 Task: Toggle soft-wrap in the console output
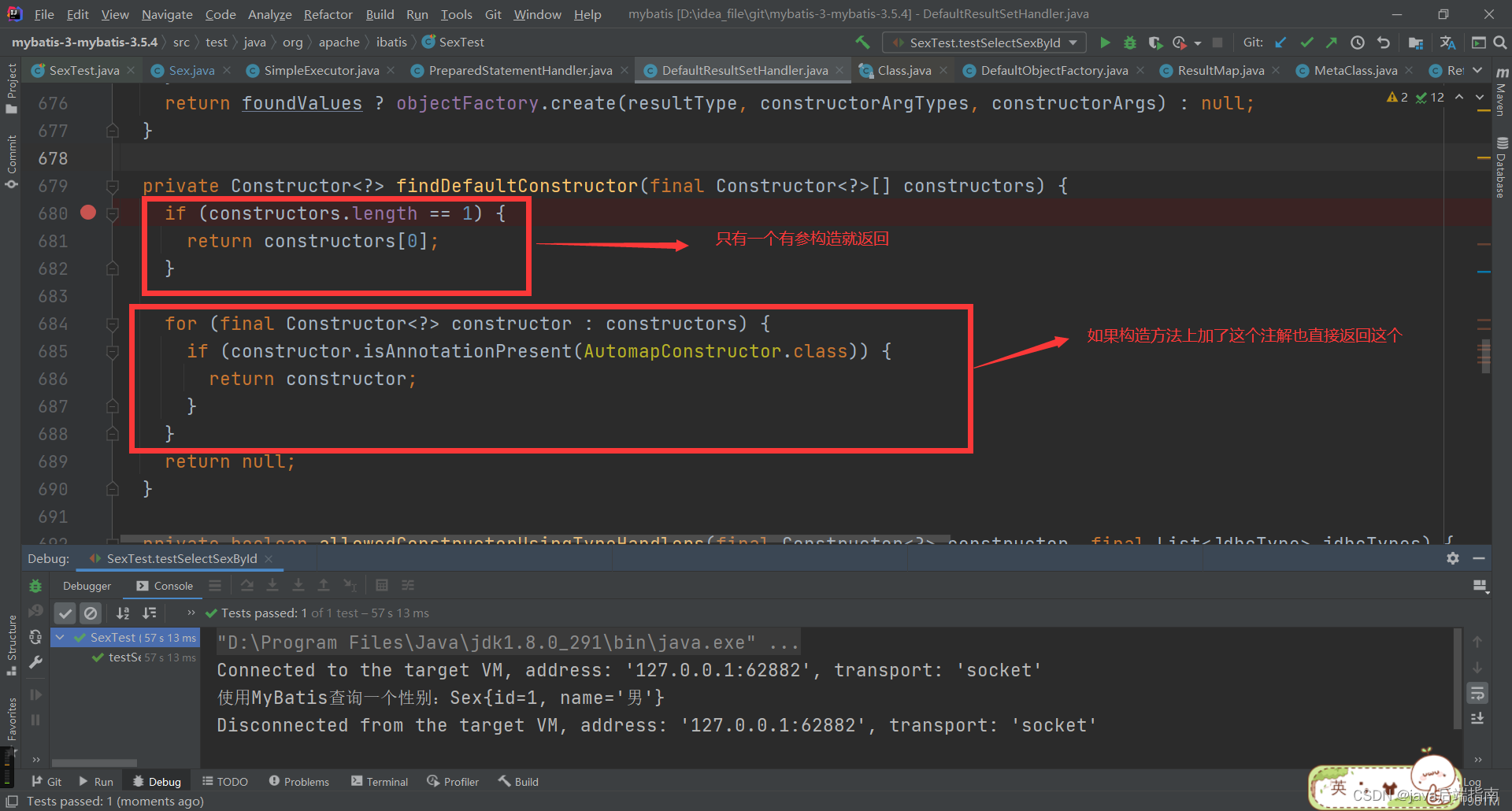pyautogui.click(x=1477, y=694)
